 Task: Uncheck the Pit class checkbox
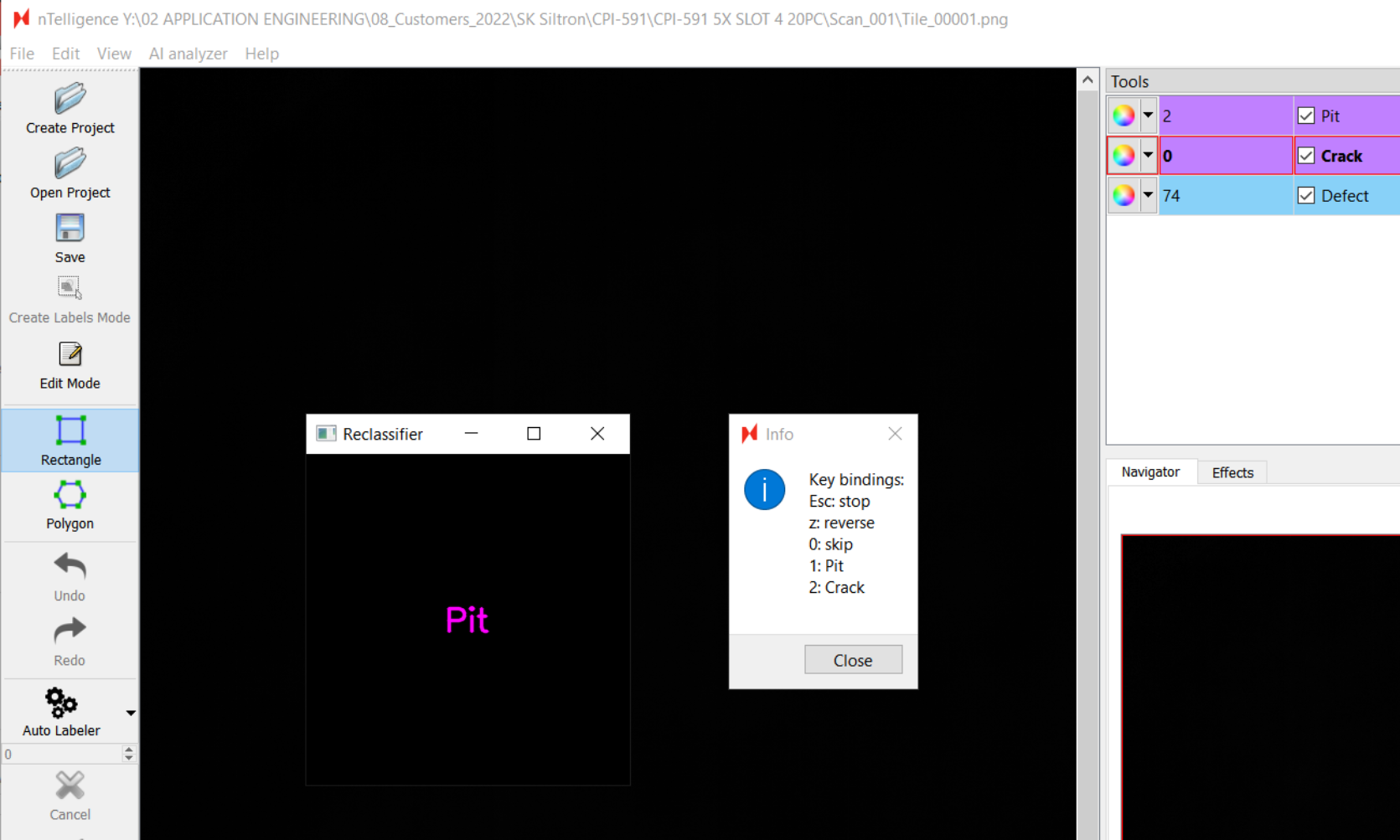1305,116
